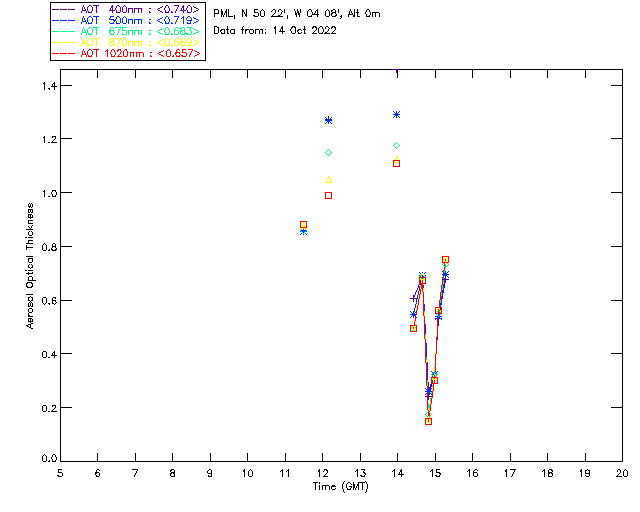The height and width of the screenshot is (512, 640).
Task: Click the AOT 500nm legend entry
Action: (x=126, y=20)
